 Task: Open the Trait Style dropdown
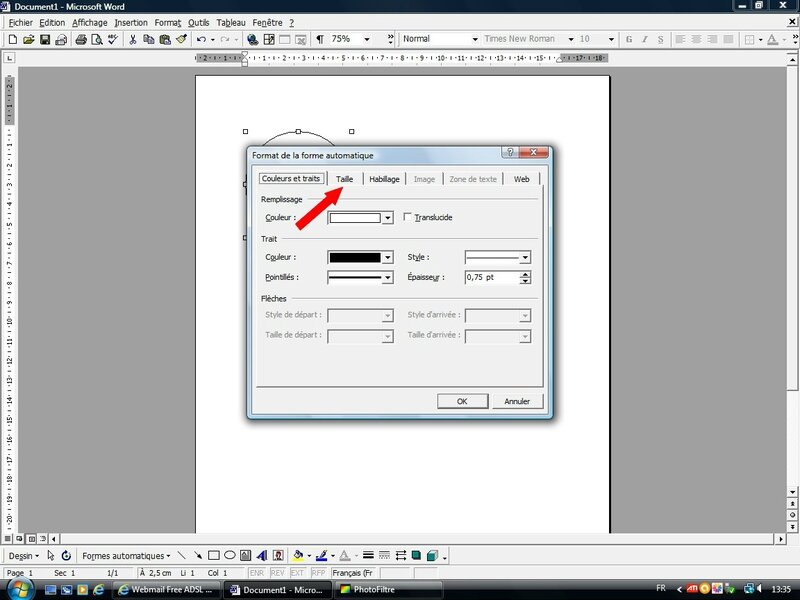[x=525, y=257]
